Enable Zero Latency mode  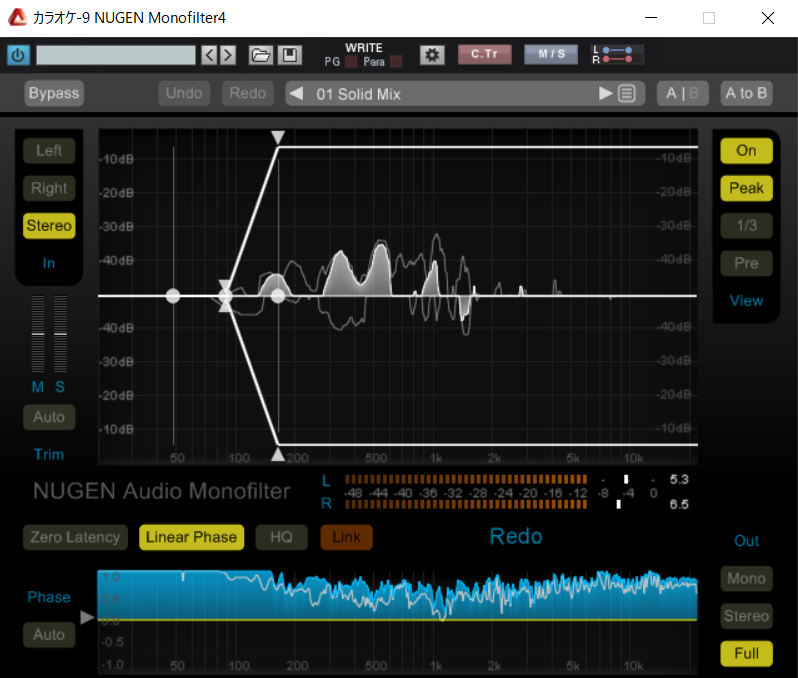pyautogui.click(x=76, y=537)
